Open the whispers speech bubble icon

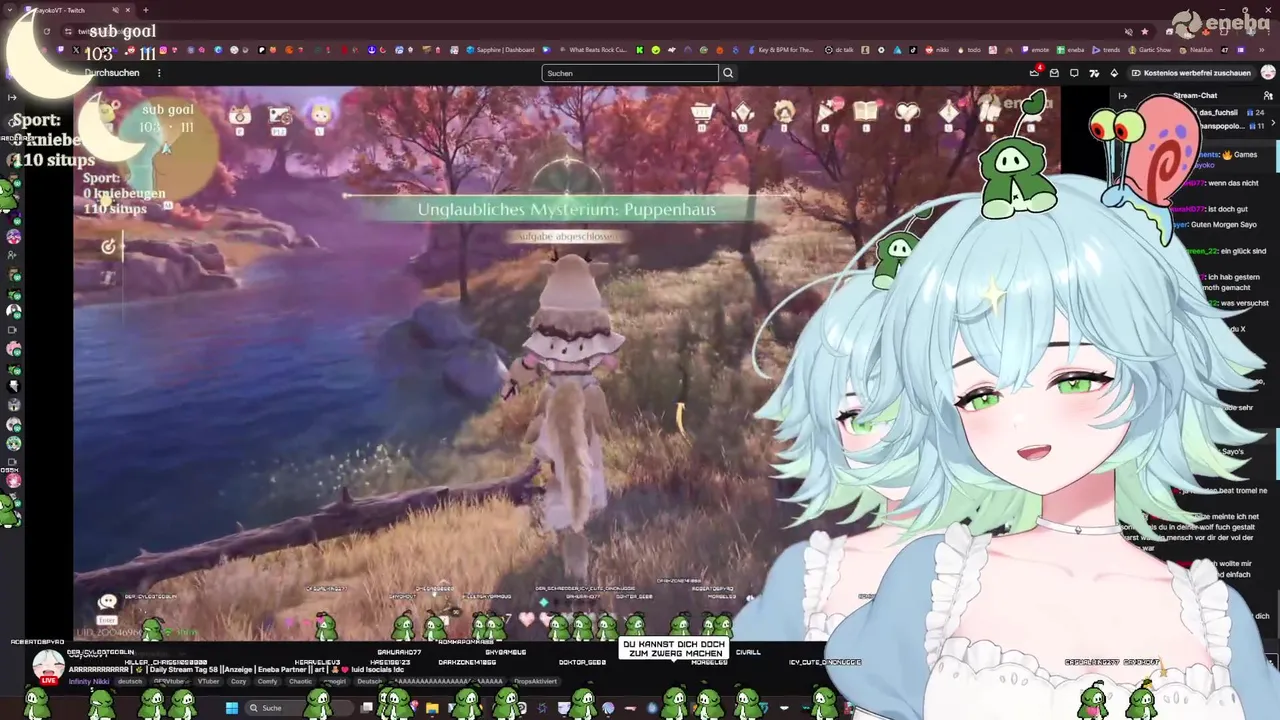click(x=1074, y=73)
